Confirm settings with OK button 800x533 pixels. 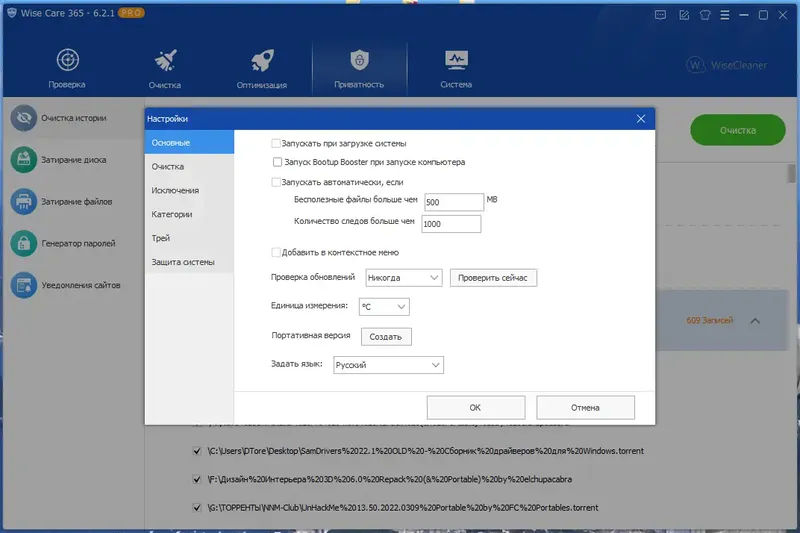[x=476, y=408]
